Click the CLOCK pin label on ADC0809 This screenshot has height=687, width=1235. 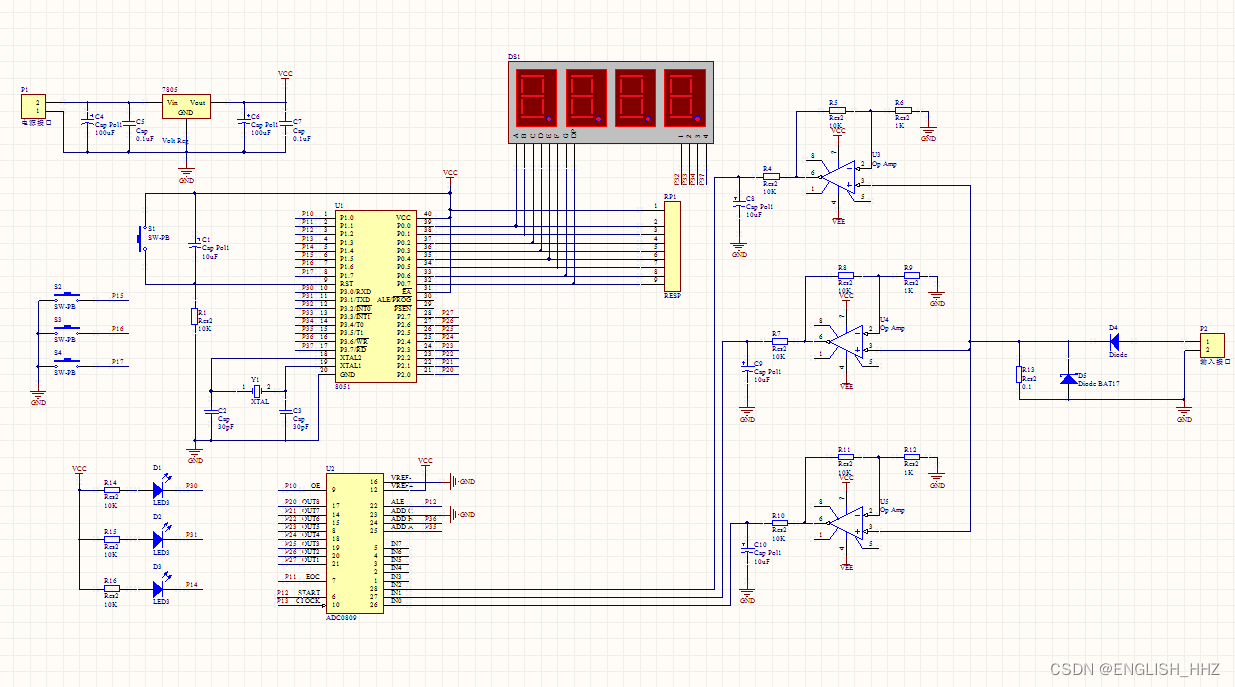click(x=308, y=601)
